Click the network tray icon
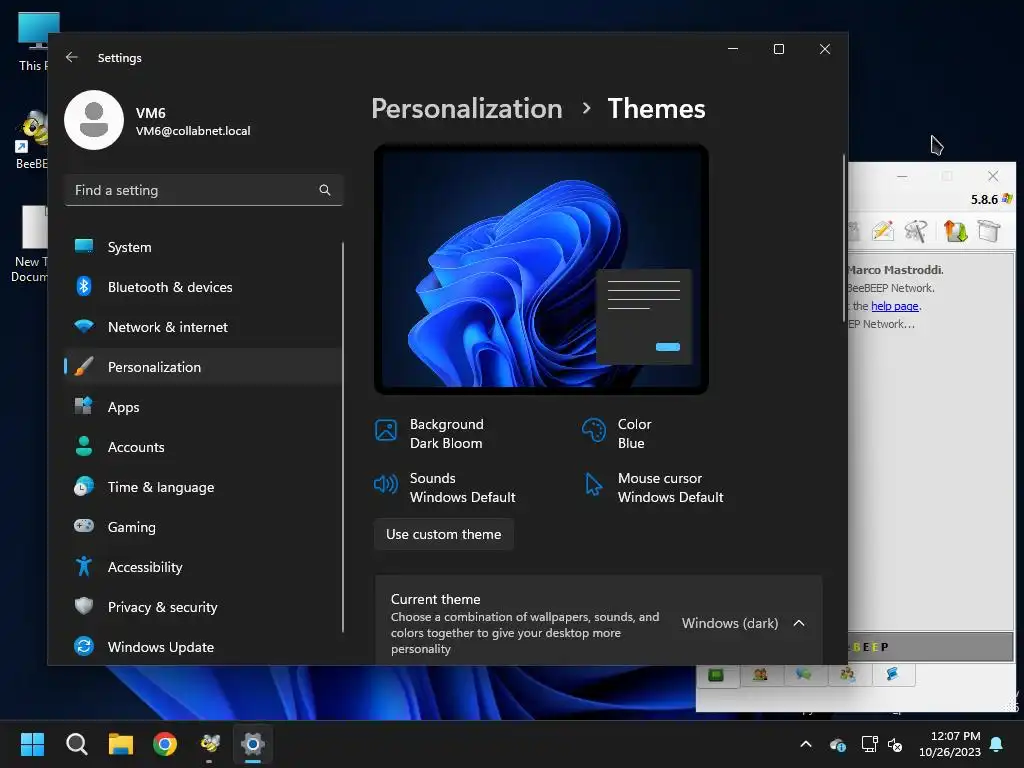1024x768 pixels. [x=869, y=744]
